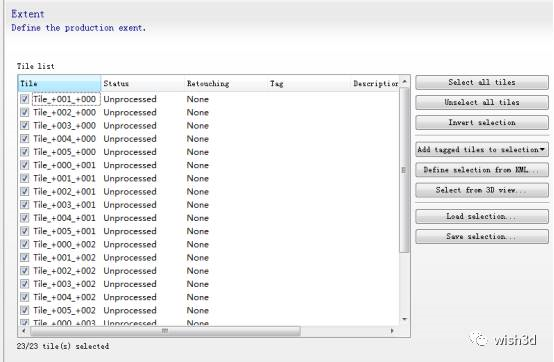Sort by the Tile column header
The width and height of the screenshot is (554, 362).
pyautogui.click(x=59, y=84)
